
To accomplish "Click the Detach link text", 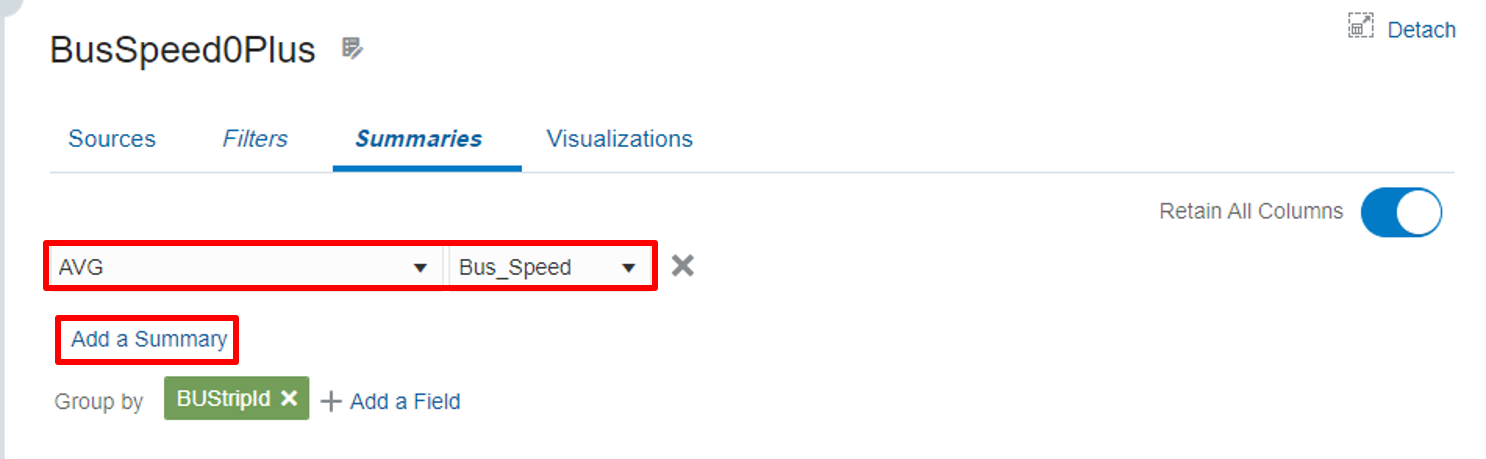I will tap(1421, 30).
